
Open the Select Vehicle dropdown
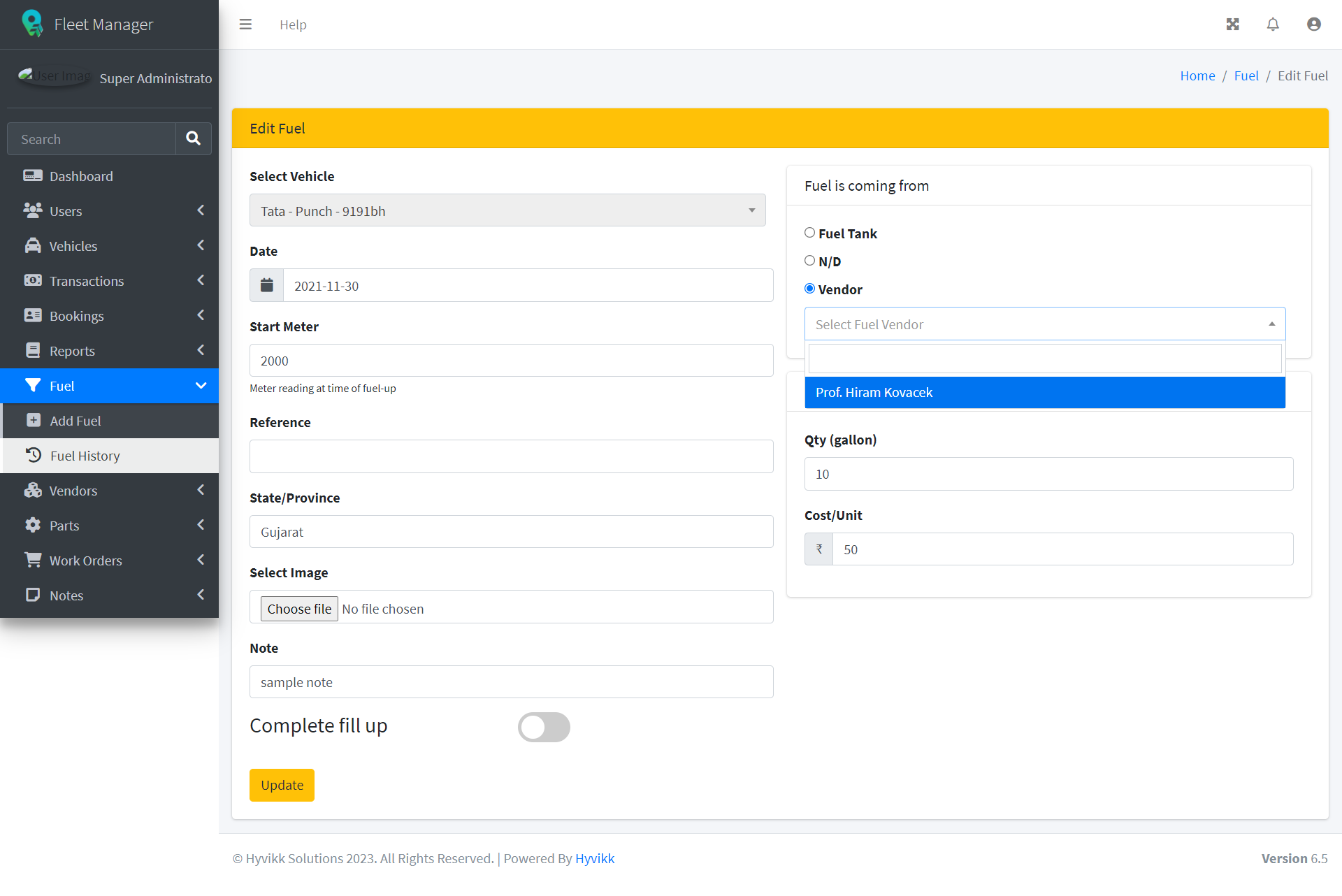coord(507,210)
